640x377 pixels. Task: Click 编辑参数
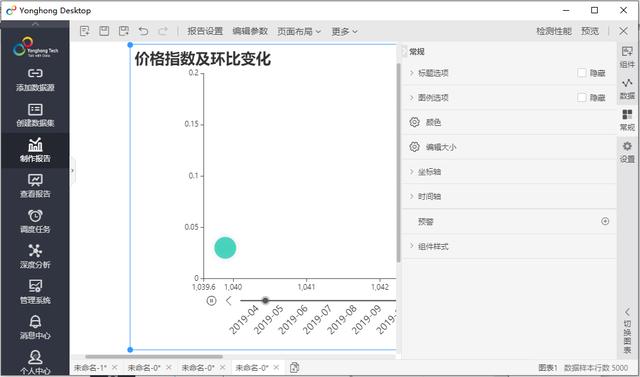coord(250,31)
